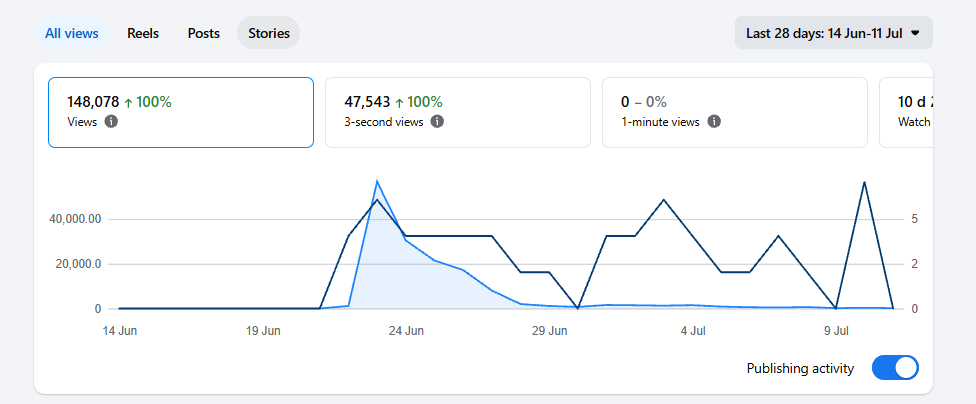Click the info icon next to 3-second views
The image size is (976, 404).
pos(438,121)
